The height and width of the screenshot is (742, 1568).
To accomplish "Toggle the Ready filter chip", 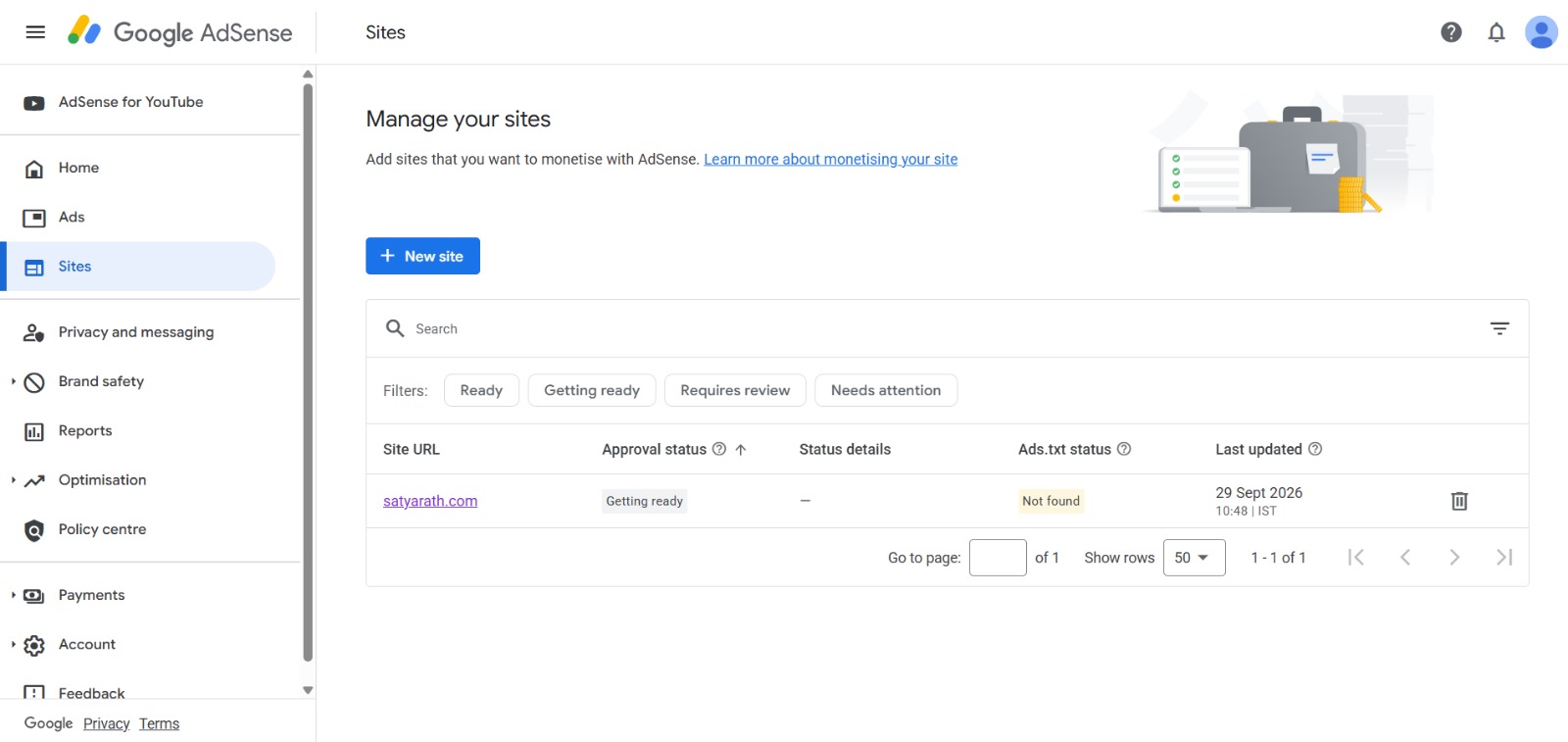I will pos(481,390).
